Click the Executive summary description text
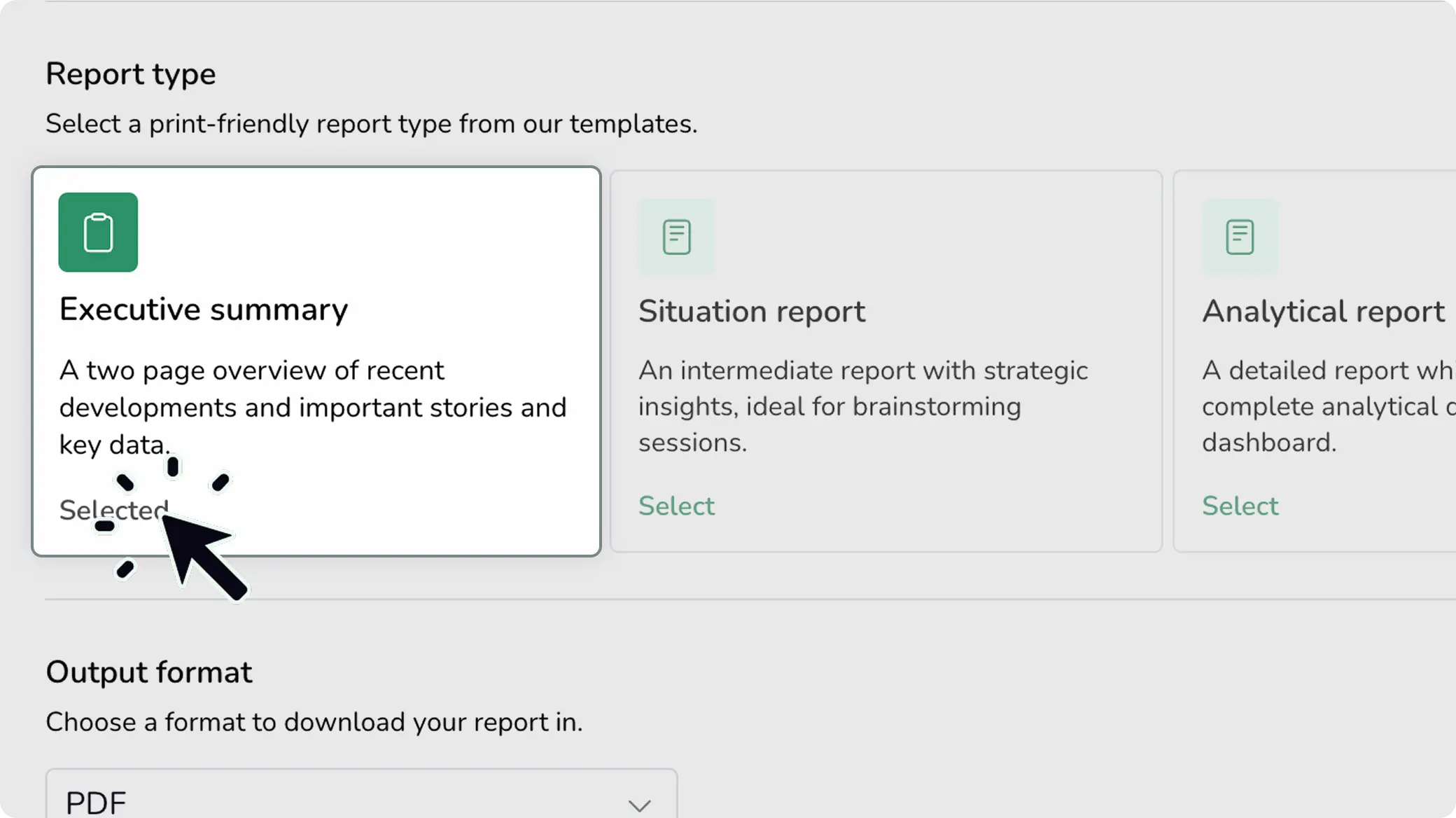This screenshot has width=1456, height=818. tap(312, 407)
